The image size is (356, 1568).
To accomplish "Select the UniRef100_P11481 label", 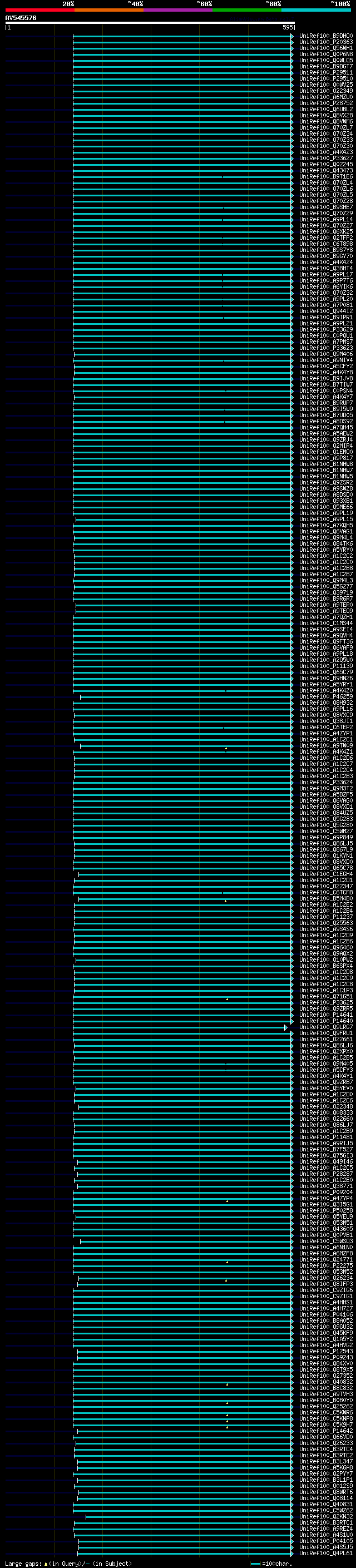I will point(326,1137).
